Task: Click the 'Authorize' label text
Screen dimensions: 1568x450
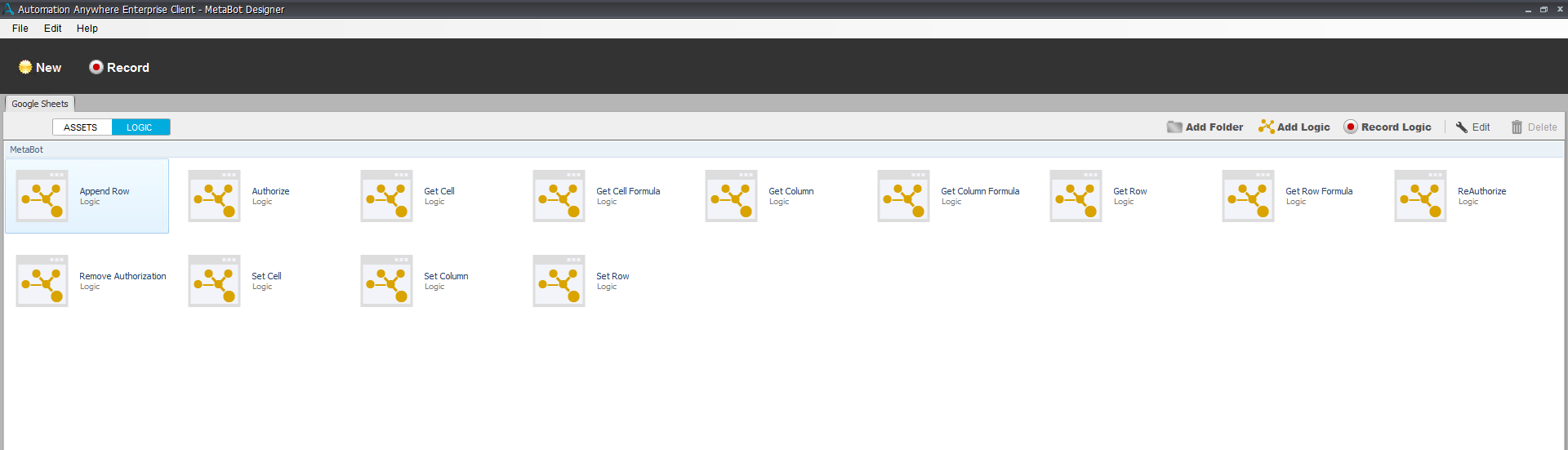Action: tap(270, 191)
